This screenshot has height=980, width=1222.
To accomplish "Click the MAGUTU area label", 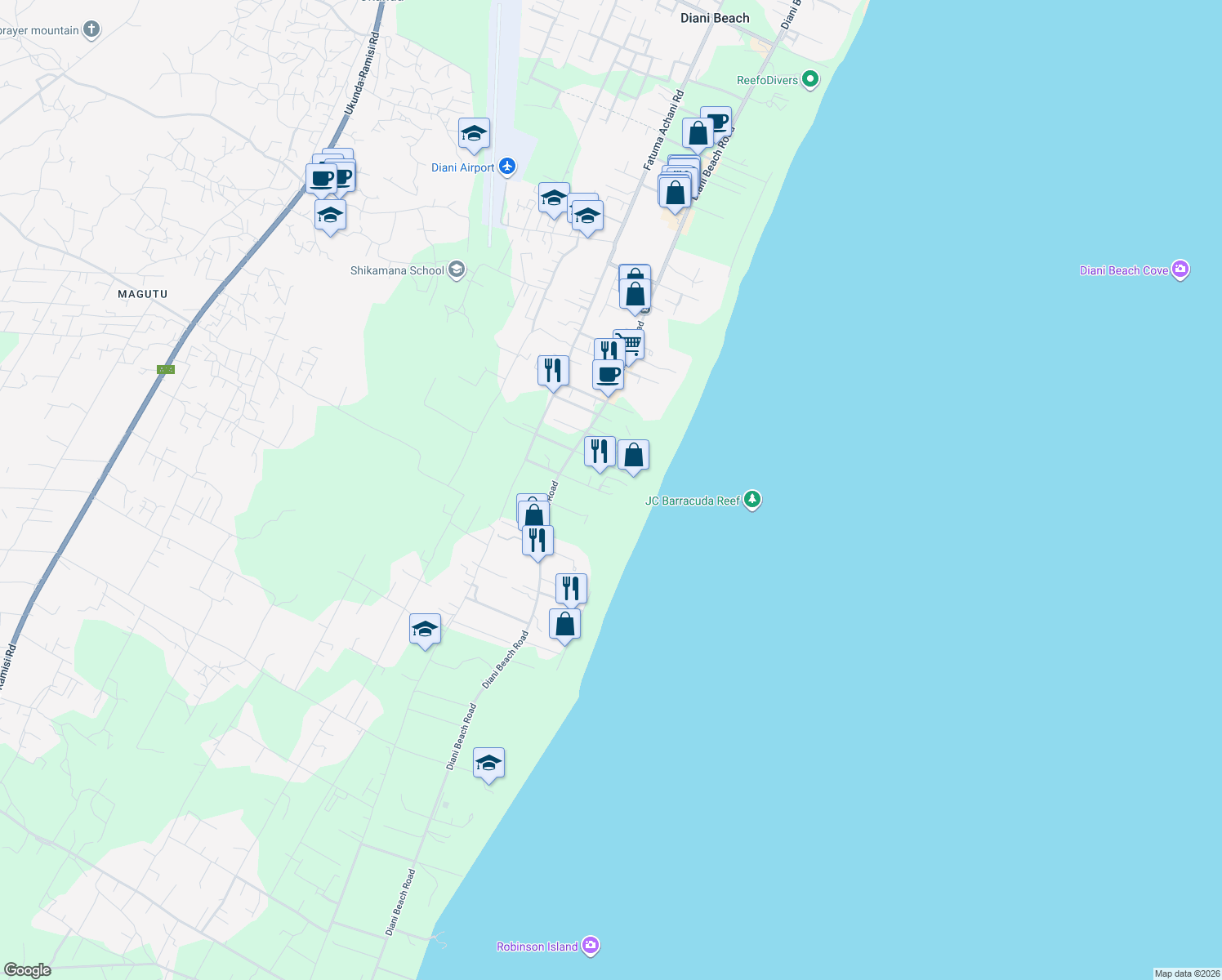I will click(142, 293).
